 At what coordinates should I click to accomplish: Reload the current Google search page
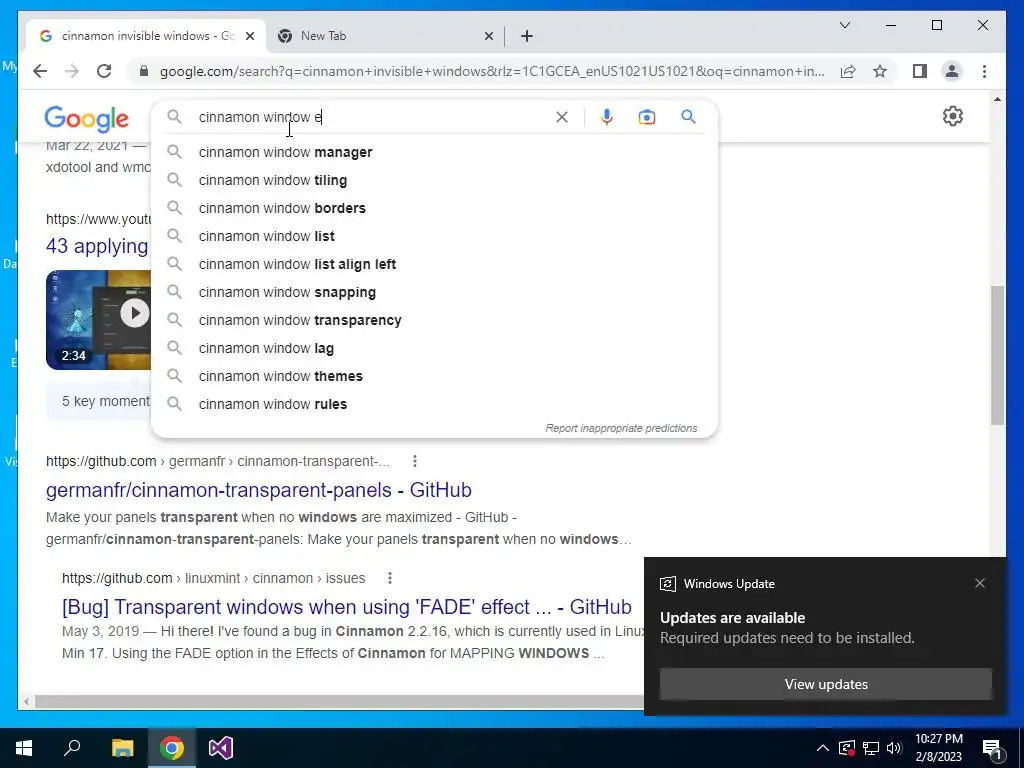(x=104, y=71)
